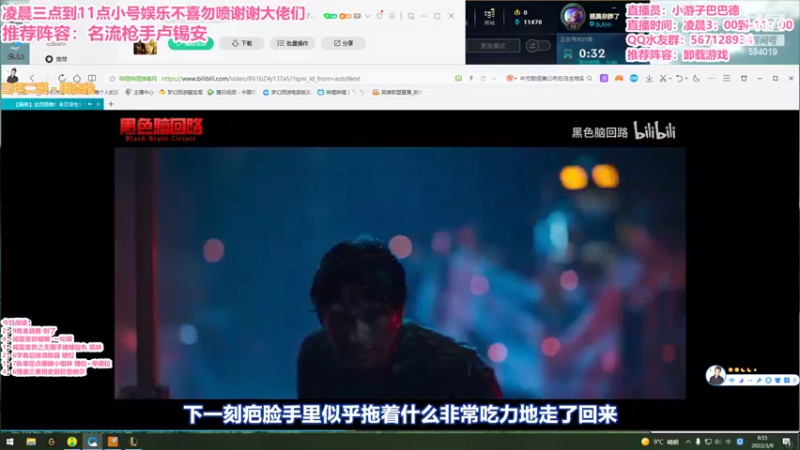Expand the top window dropdown chevron

(x=367, y=16)
